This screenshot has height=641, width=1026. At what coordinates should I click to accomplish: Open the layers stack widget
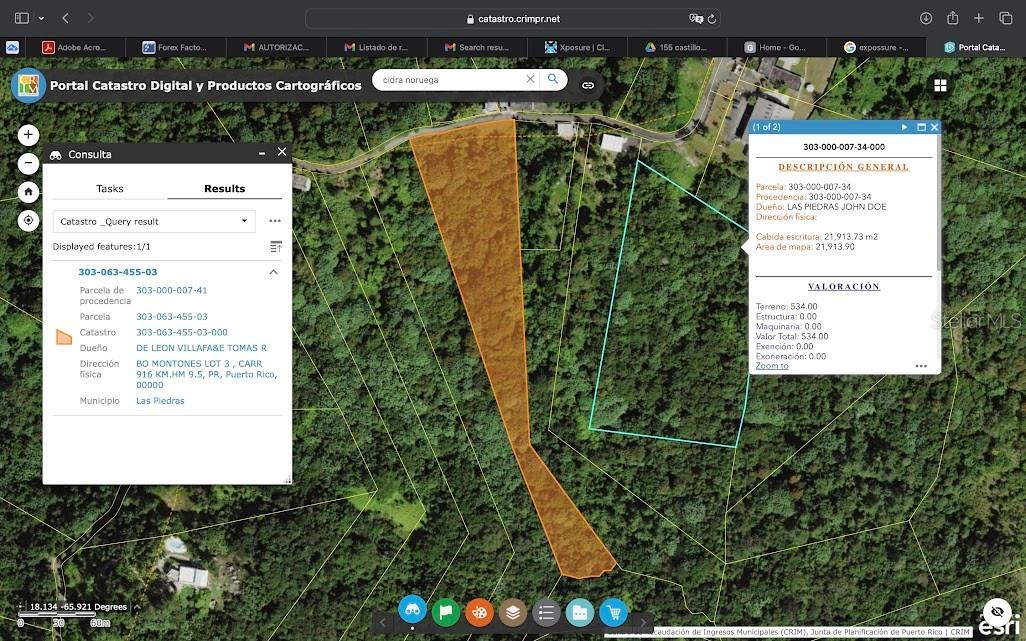(x=513, y=612)
